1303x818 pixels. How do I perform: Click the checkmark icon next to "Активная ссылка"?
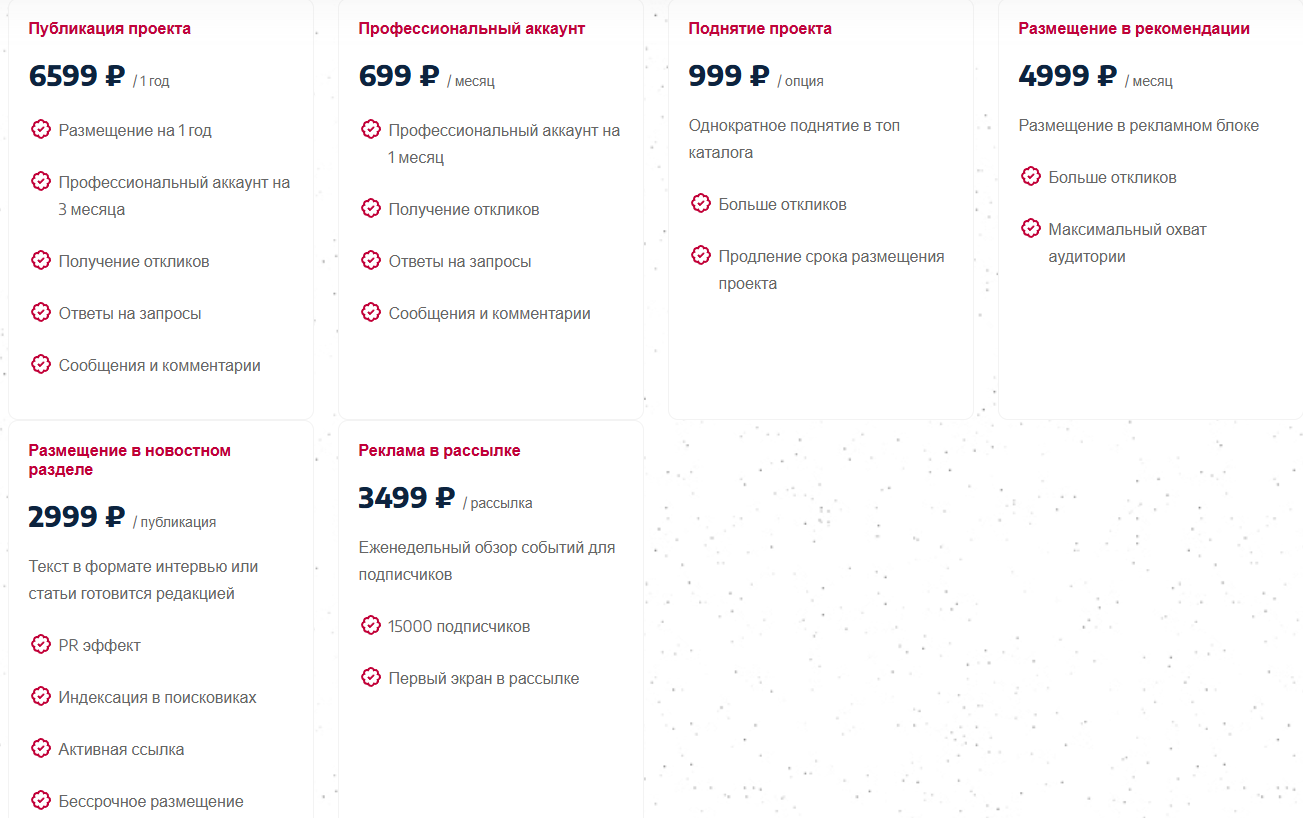[41, 748]
